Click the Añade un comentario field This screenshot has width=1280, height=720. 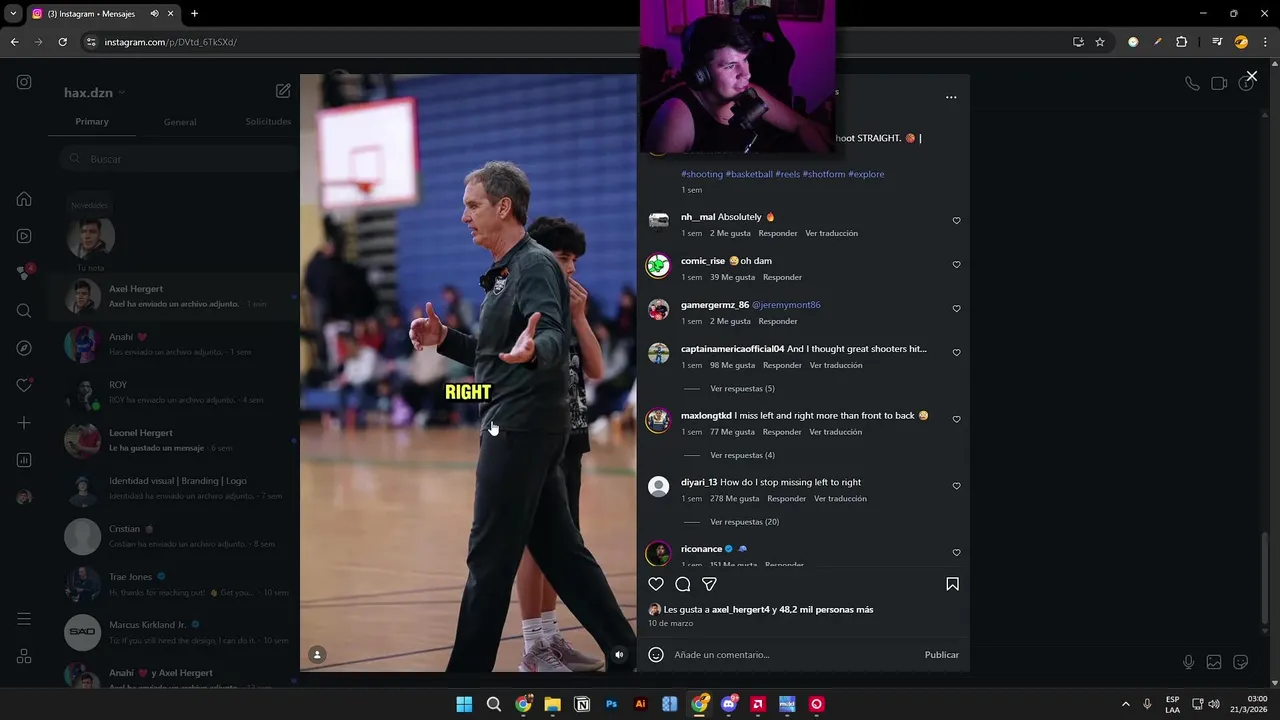click(x=795, y=655)
